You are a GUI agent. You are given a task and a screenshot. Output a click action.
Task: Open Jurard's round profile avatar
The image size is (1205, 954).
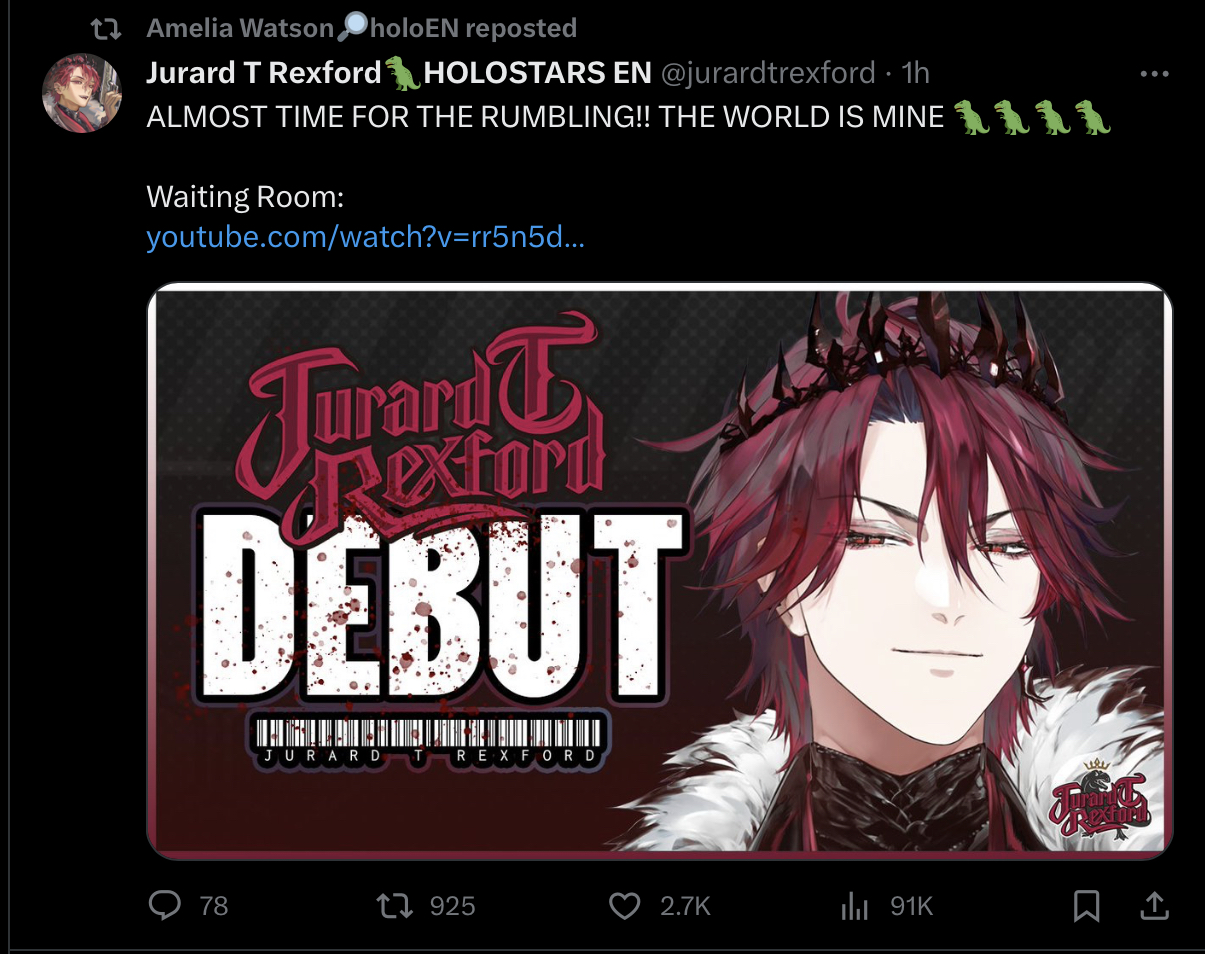coord(81,94)
